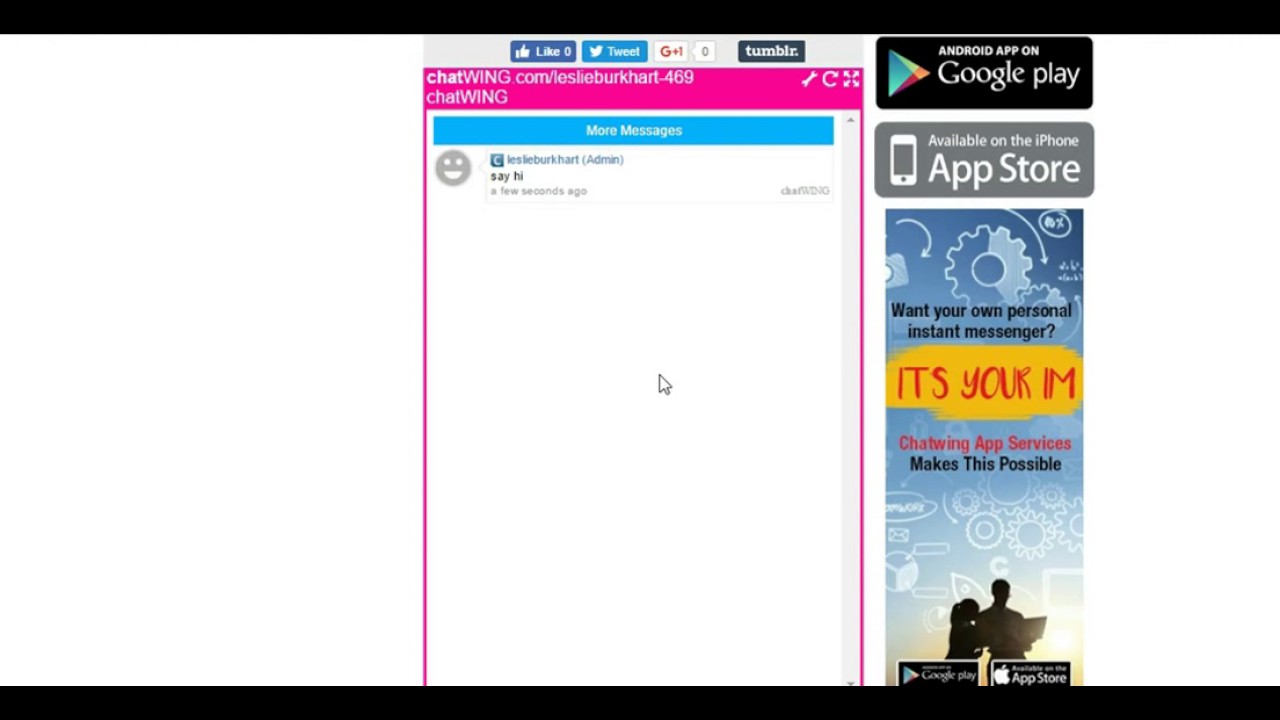Image resolution: width=1280 pixels, height=720 pixels.
Task: Open Android App on Google Play badge
Action: pyautogui.click(x=984, y=73)
